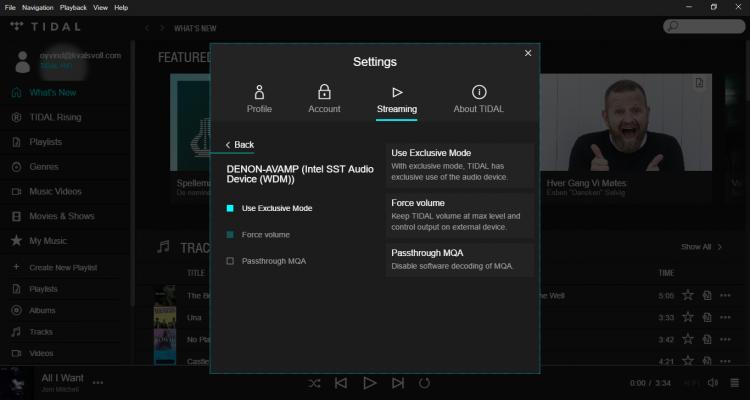Click the search field
Viewport: 750px width, 400px height.
tap(704, 26)
